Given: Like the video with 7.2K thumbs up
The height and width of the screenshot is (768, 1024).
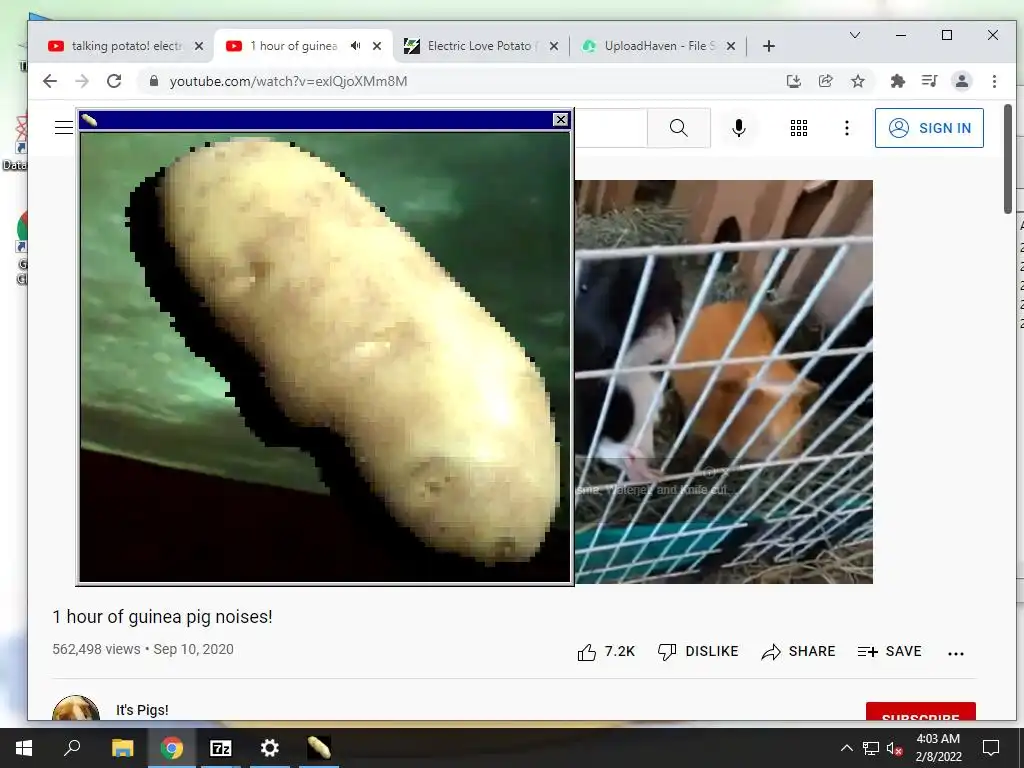Looking at the screenshot, I should coord(606,652).
